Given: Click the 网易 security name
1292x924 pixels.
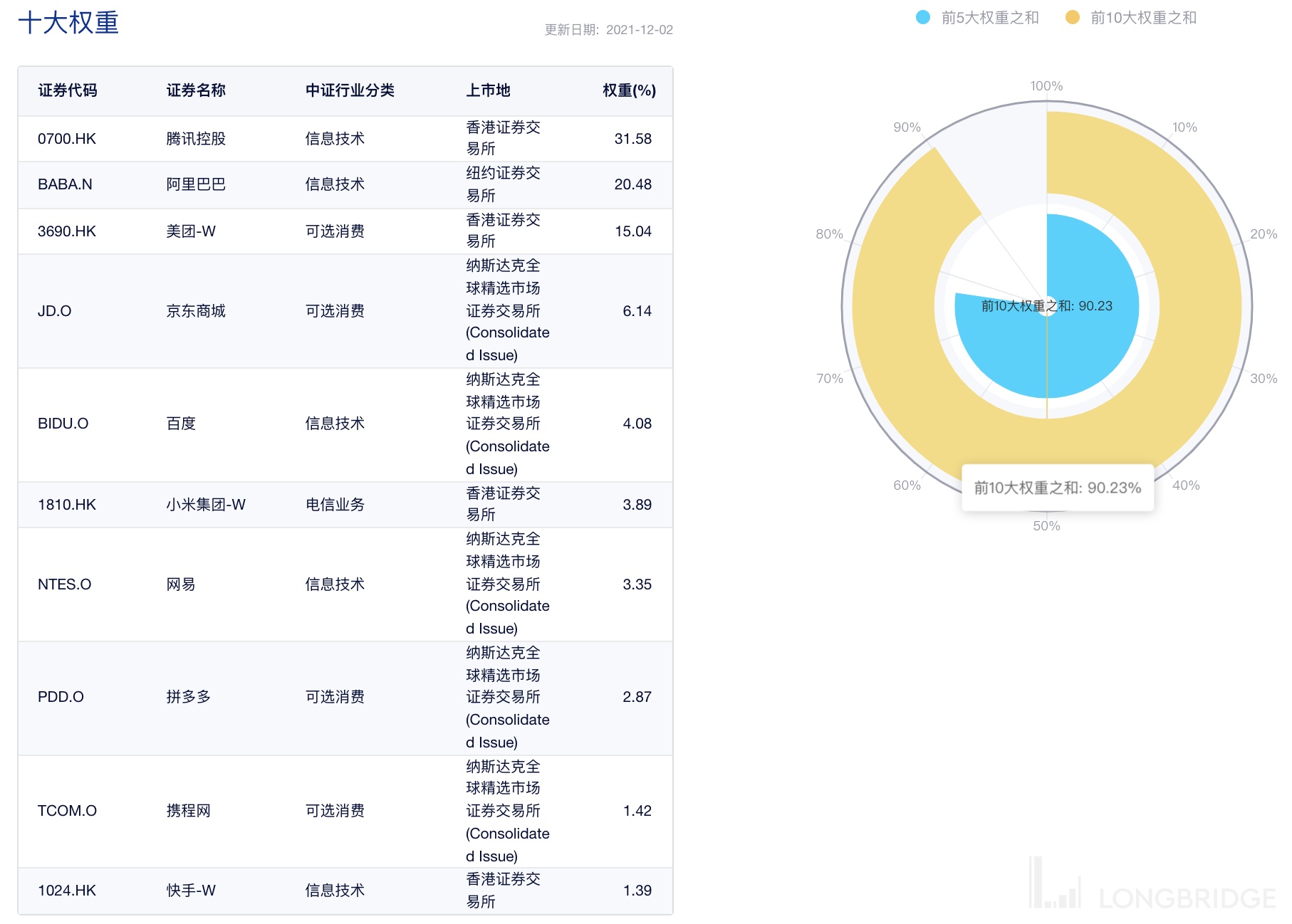Looking at the screenshot, I should click(181, 584).
